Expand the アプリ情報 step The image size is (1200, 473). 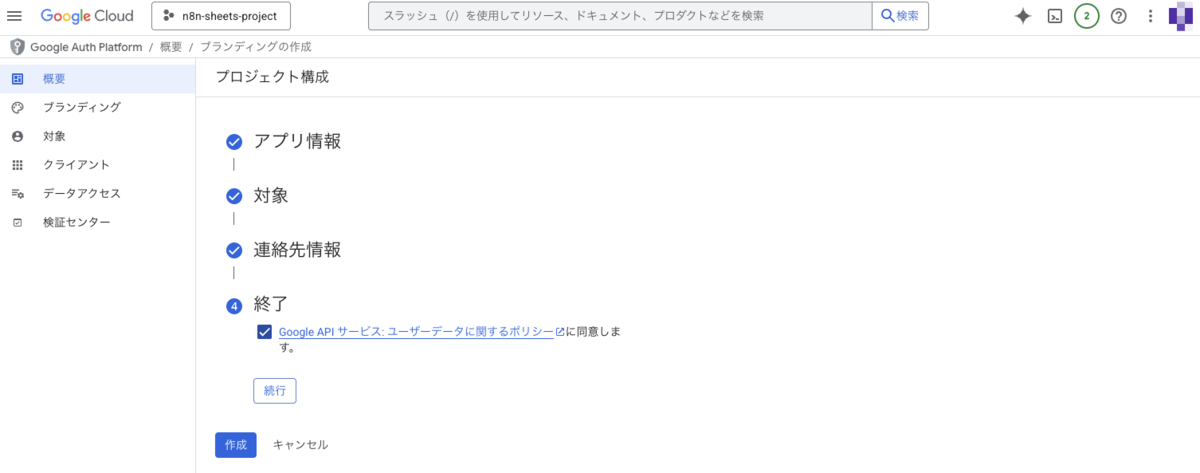[x=297, y=141]
